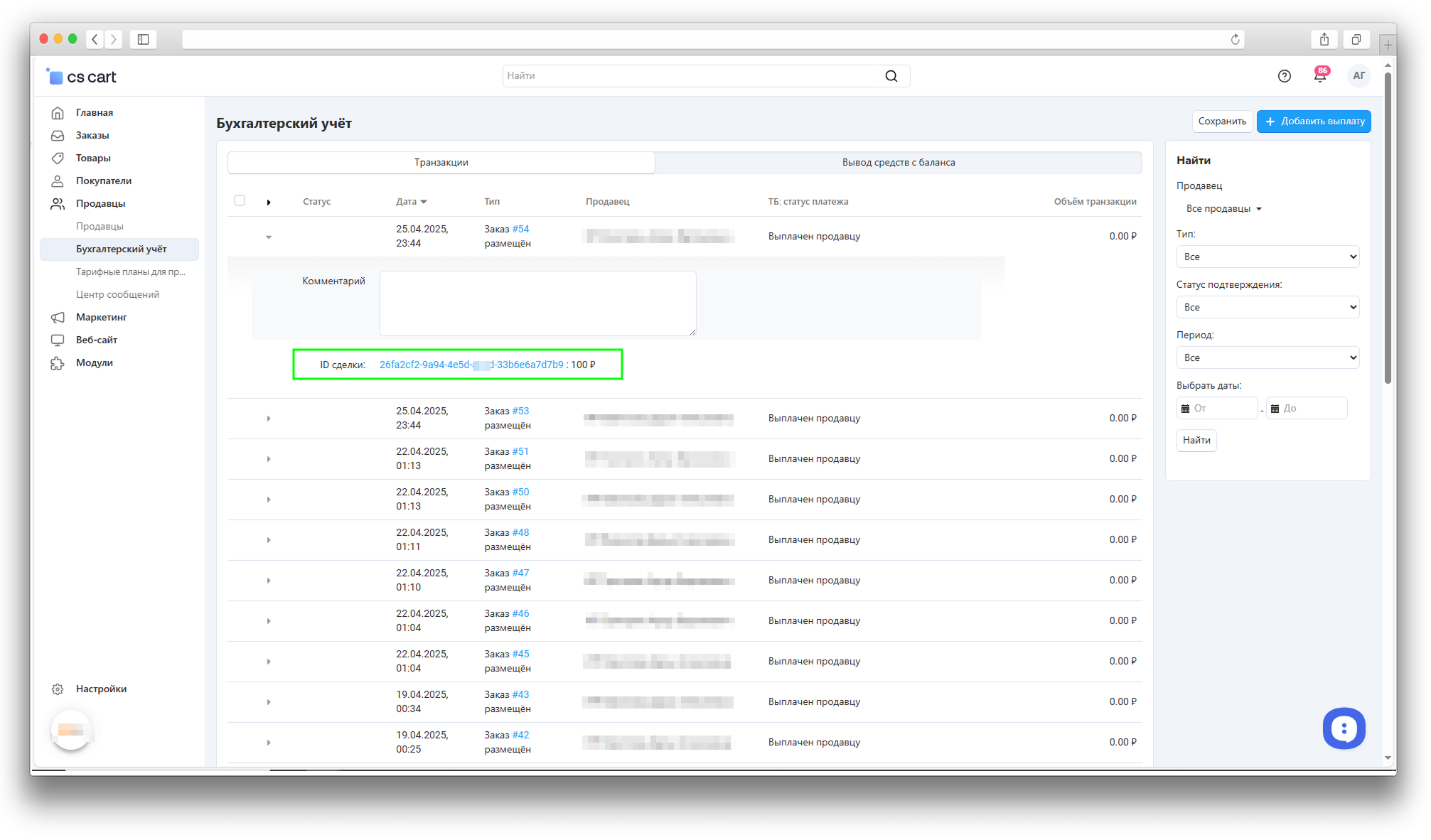Check the select-all transactions checkbox
The width and height of the screenshot is (1431, 840).
coord(240,200)
